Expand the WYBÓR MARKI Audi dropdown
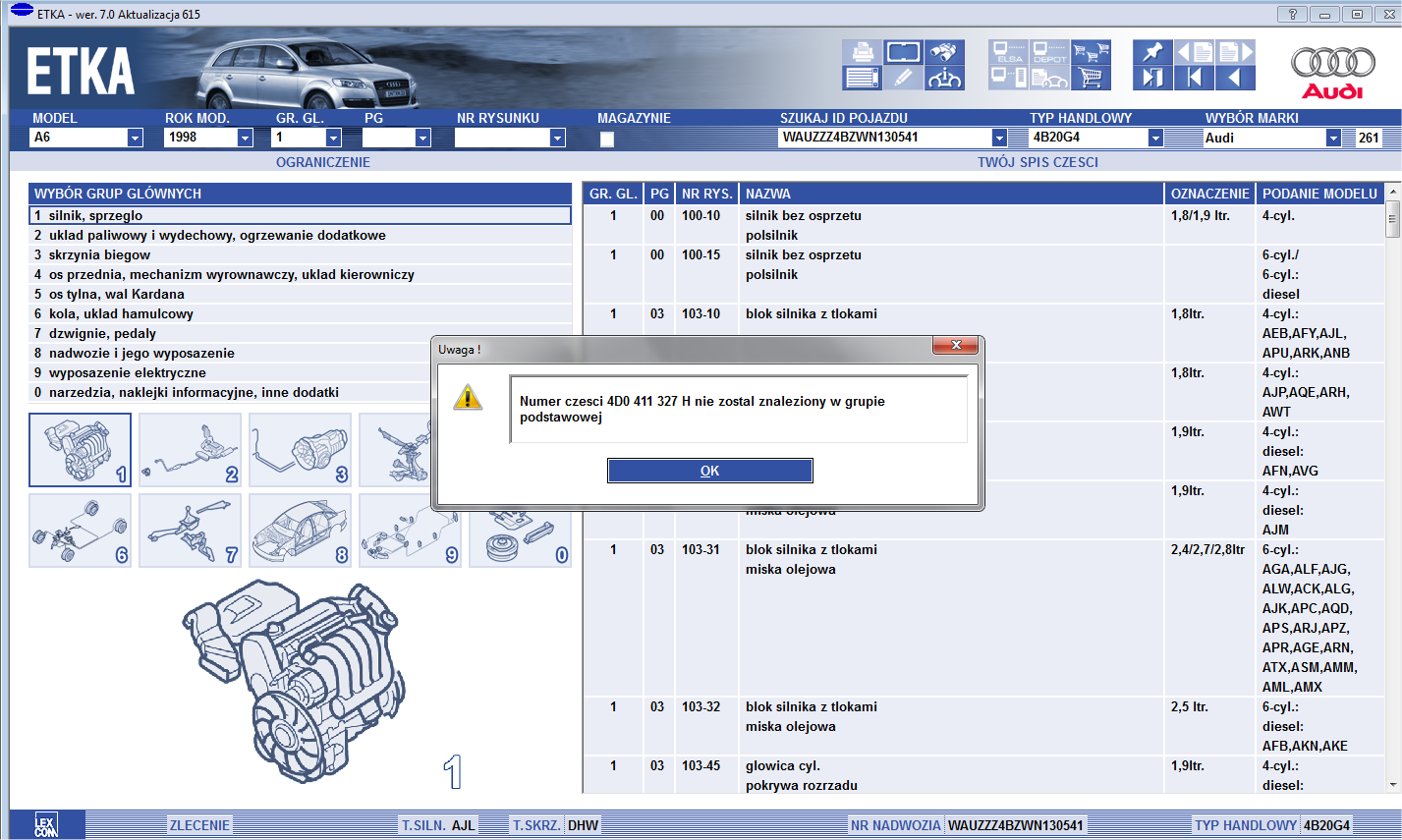The image size is (1402, 840). point(1333,138)
